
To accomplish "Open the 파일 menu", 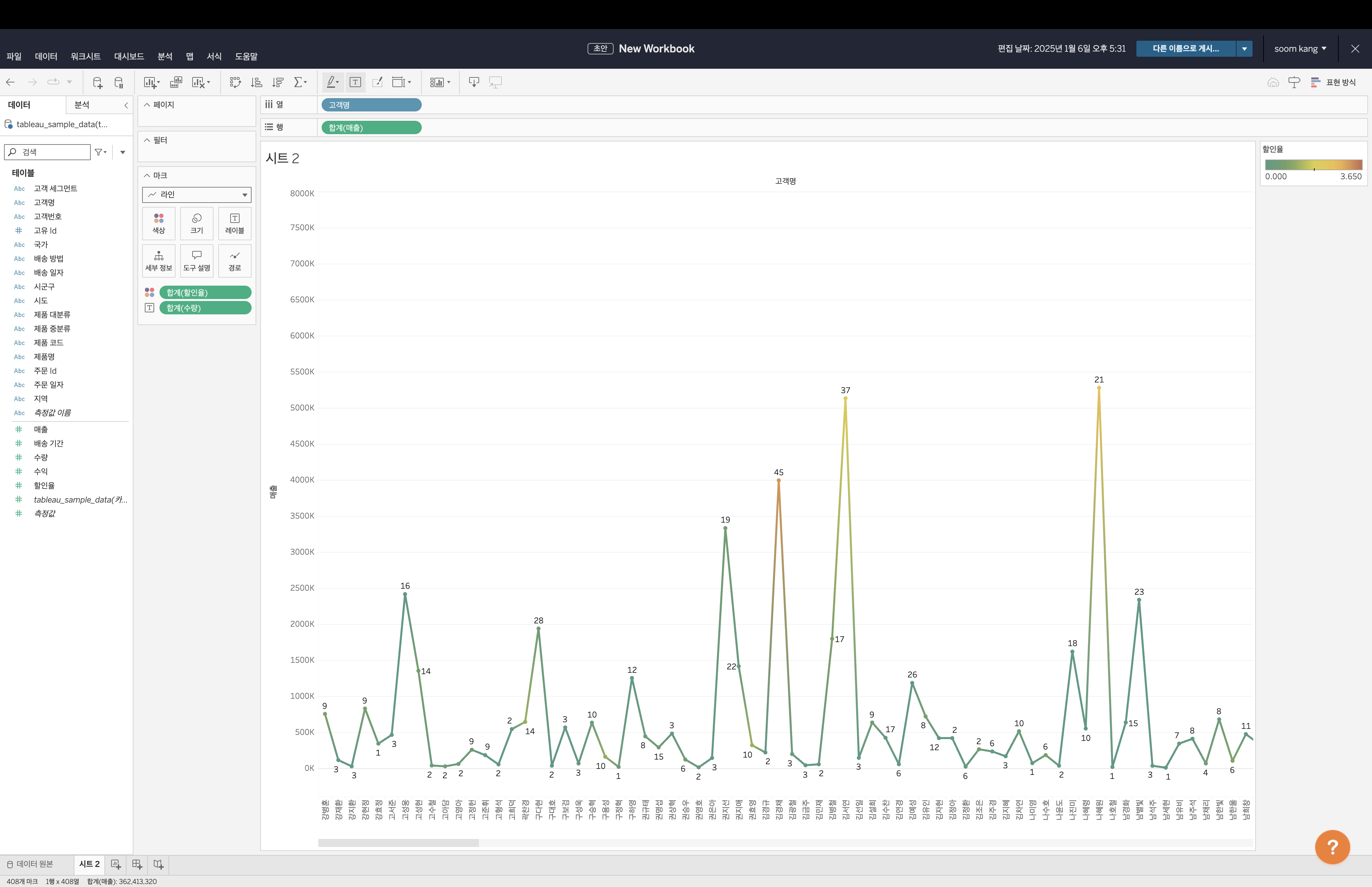I will (14, 56).
